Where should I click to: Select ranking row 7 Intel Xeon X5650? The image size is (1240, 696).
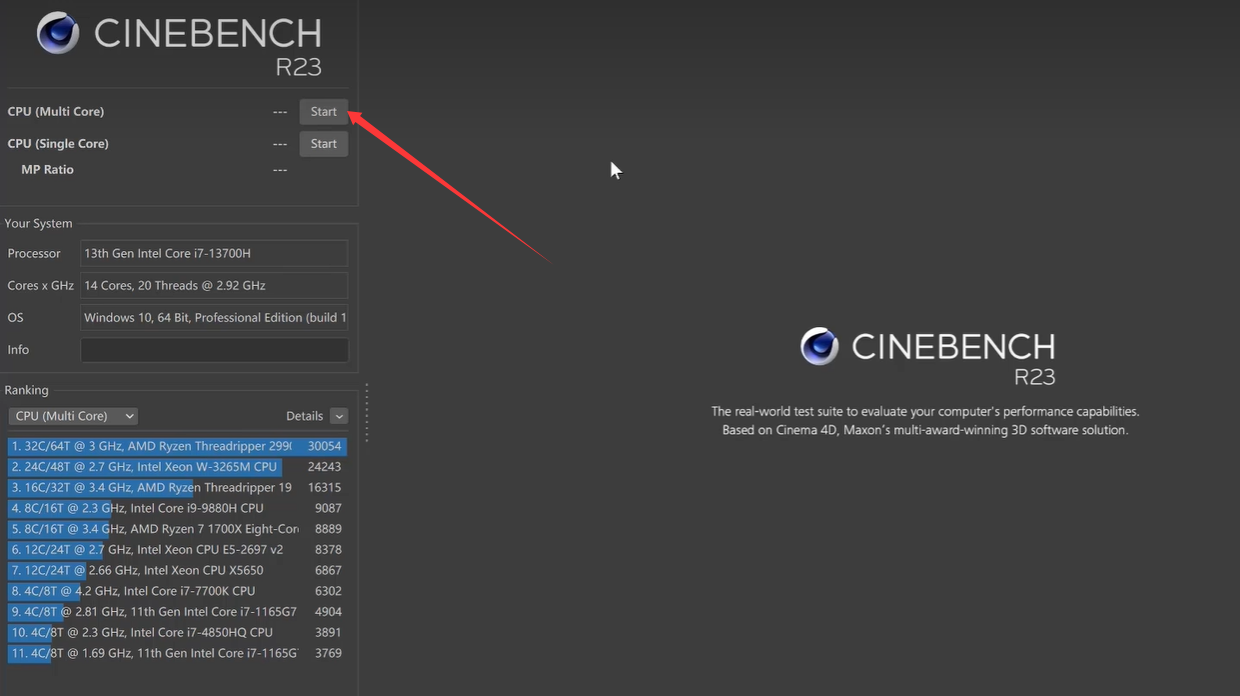click(x=176, y=570)
